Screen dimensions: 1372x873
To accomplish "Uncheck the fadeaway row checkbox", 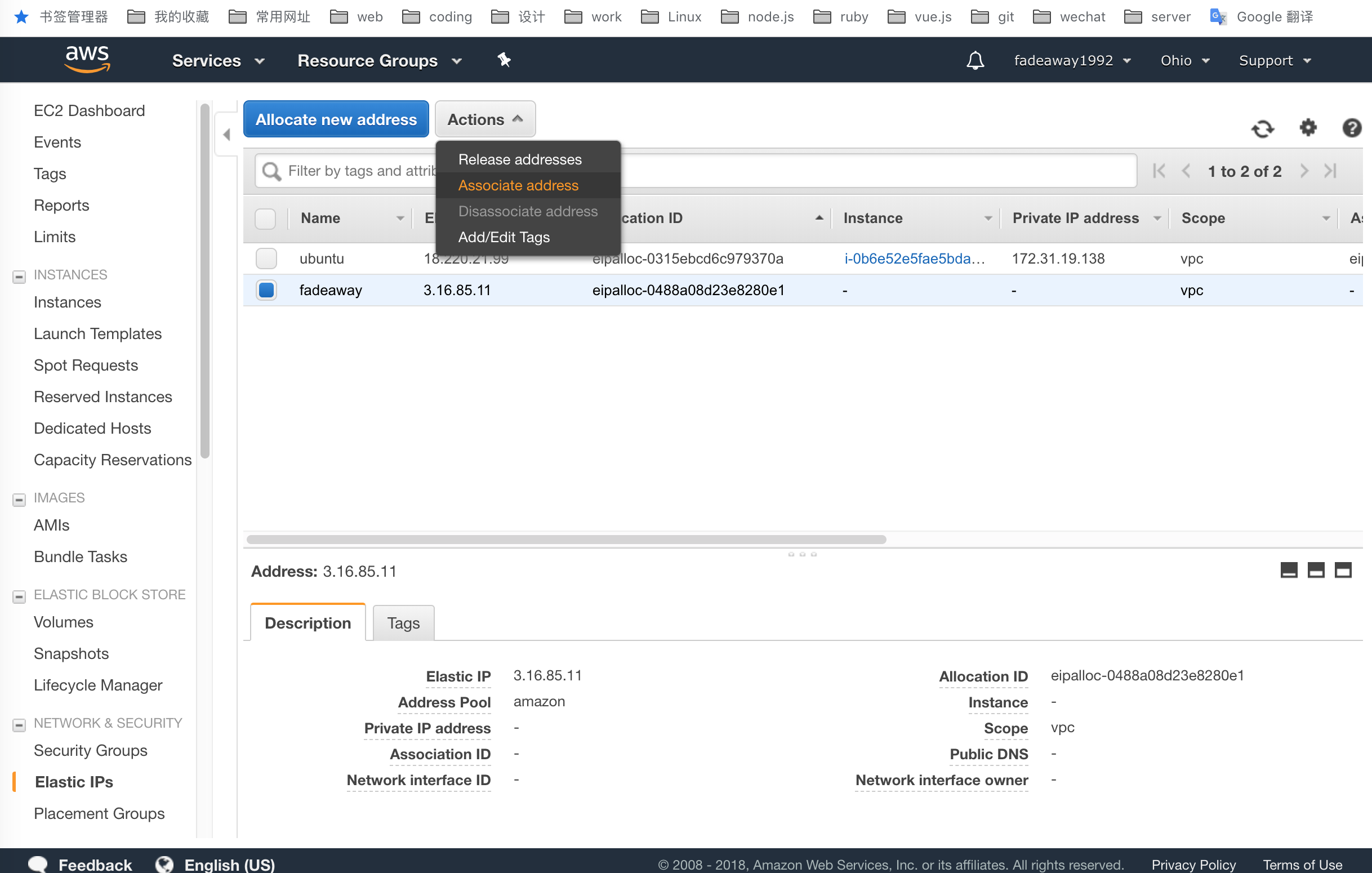I will pyautogui.click(x=266, y=290).
